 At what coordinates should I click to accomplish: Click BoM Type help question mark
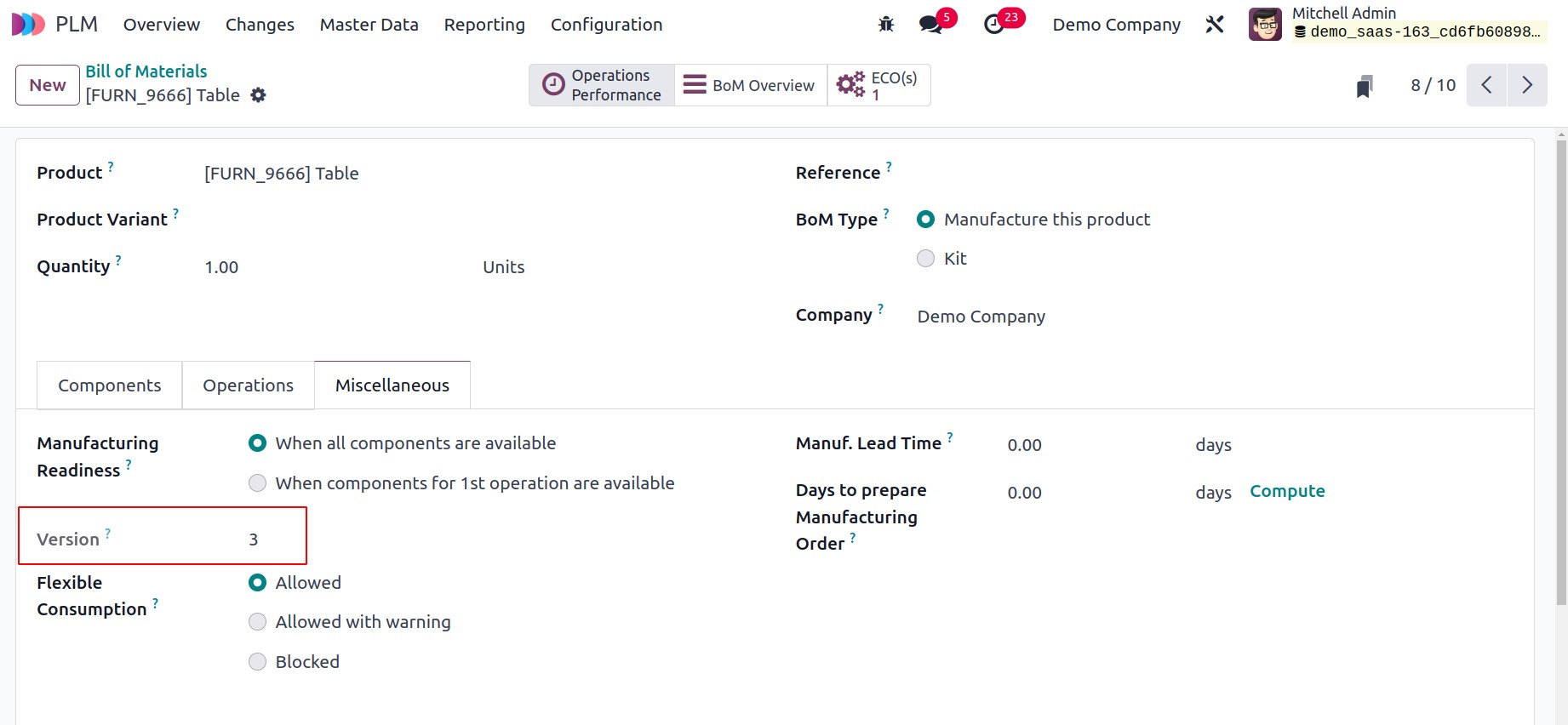point(886,214)
